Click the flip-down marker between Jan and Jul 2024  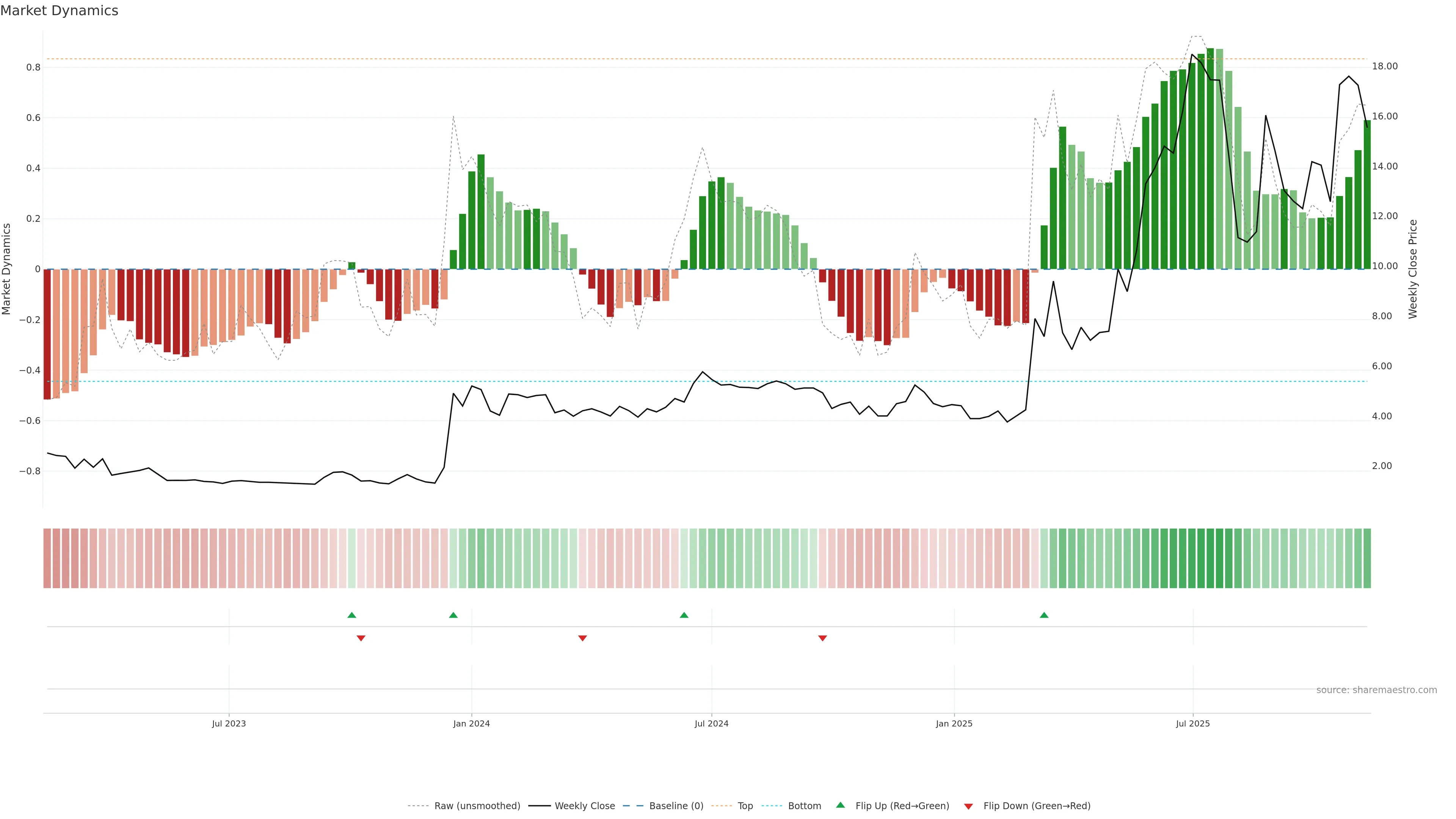point(583,638)
